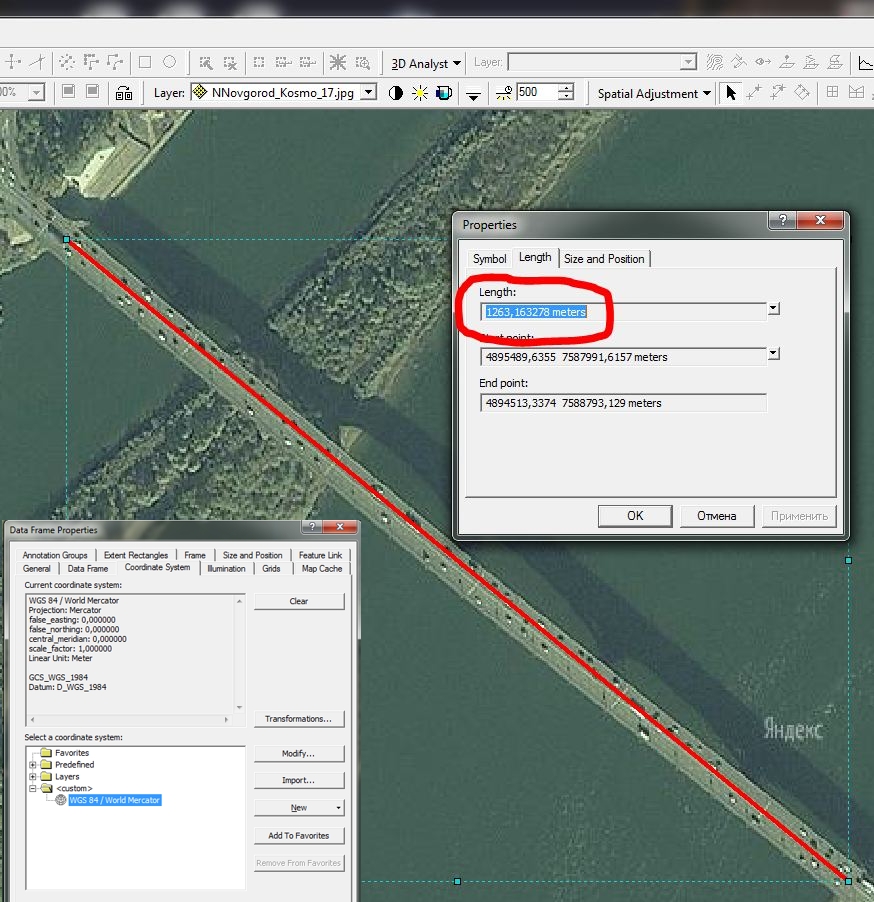
Task: Switch to the Symbol tab
Action: pos(489,259)
